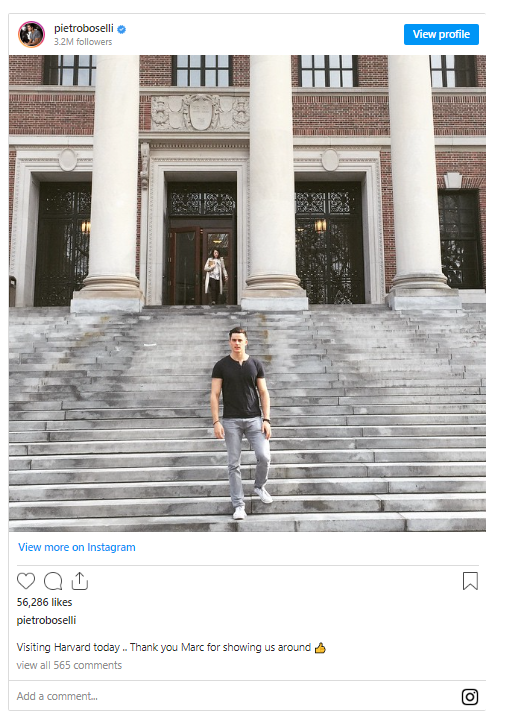
Task: Follow the View more on Instagram link
Action: [x=77, y=547]
